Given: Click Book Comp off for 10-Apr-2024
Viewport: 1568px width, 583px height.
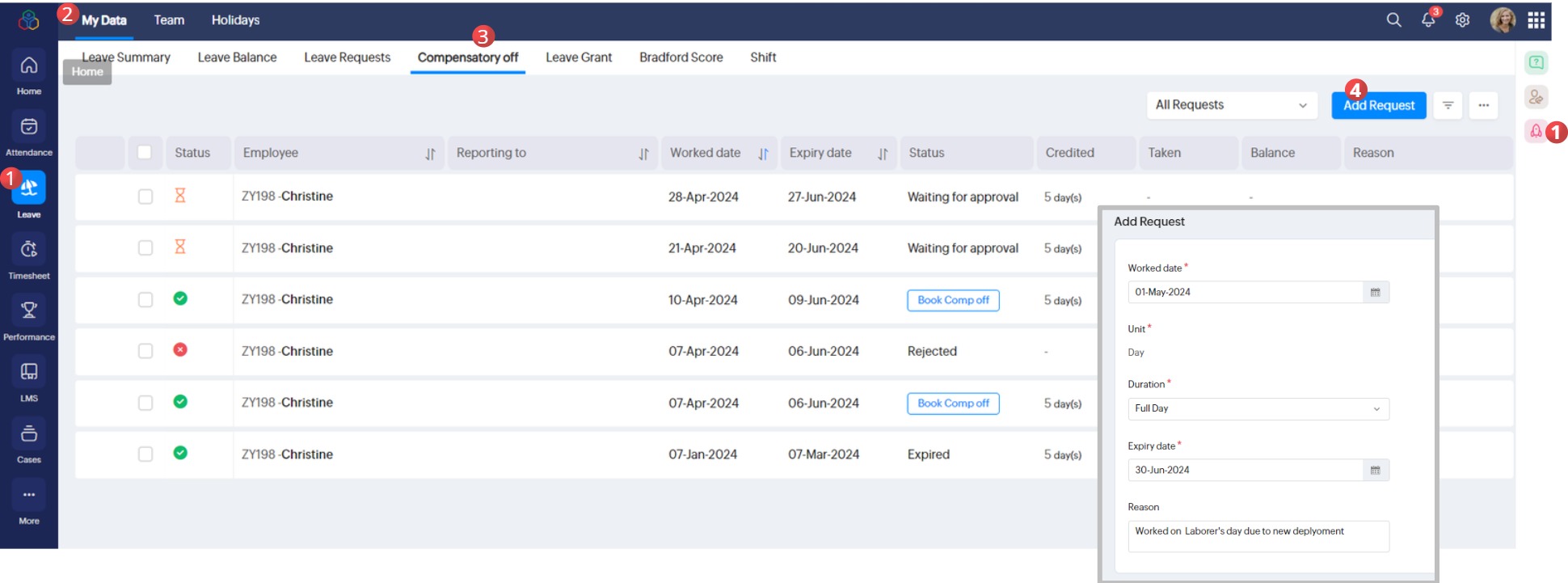Looking at the screenshot, I should coord(953,300).
